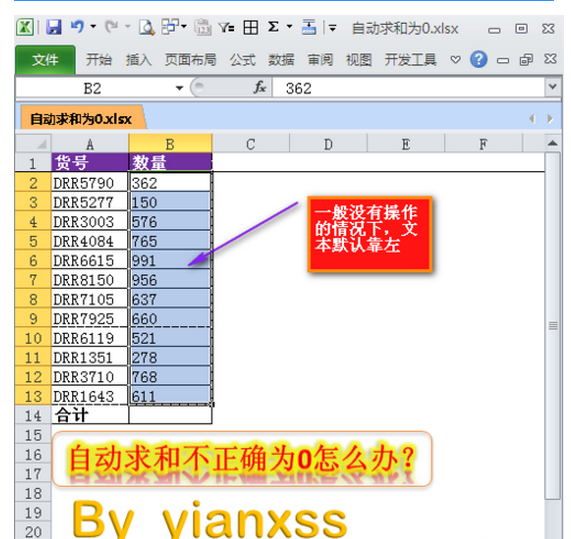The height and width of the screenshot is (539, 571).
Task: Click the Borders grid icon
Action: tap(251, 27)
